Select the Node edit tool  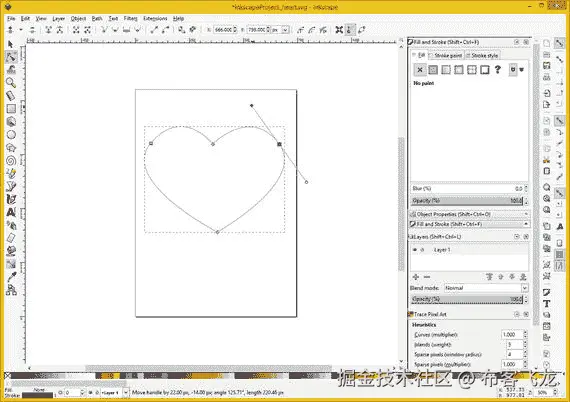tap(11, 57)
